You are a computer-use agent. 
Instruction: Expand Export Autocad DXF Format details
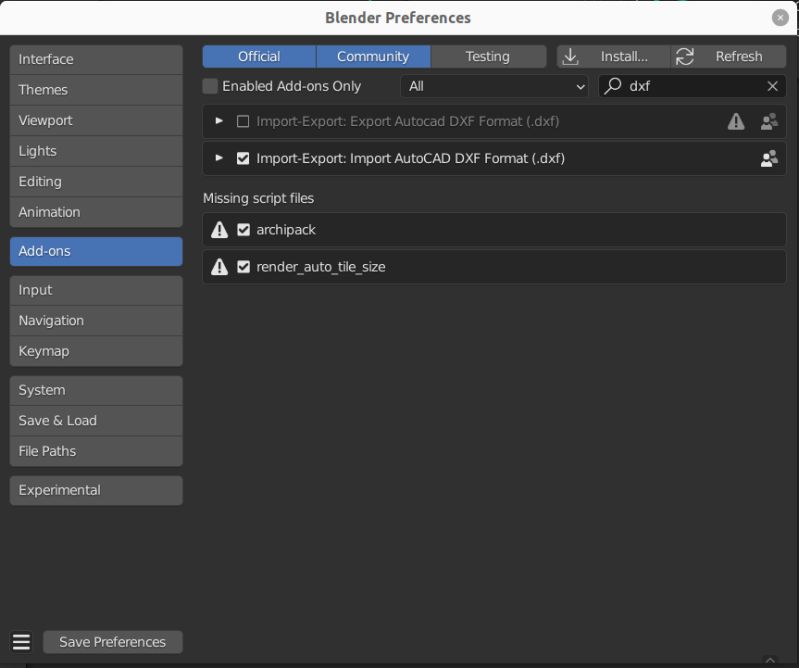tap(219, 121)
